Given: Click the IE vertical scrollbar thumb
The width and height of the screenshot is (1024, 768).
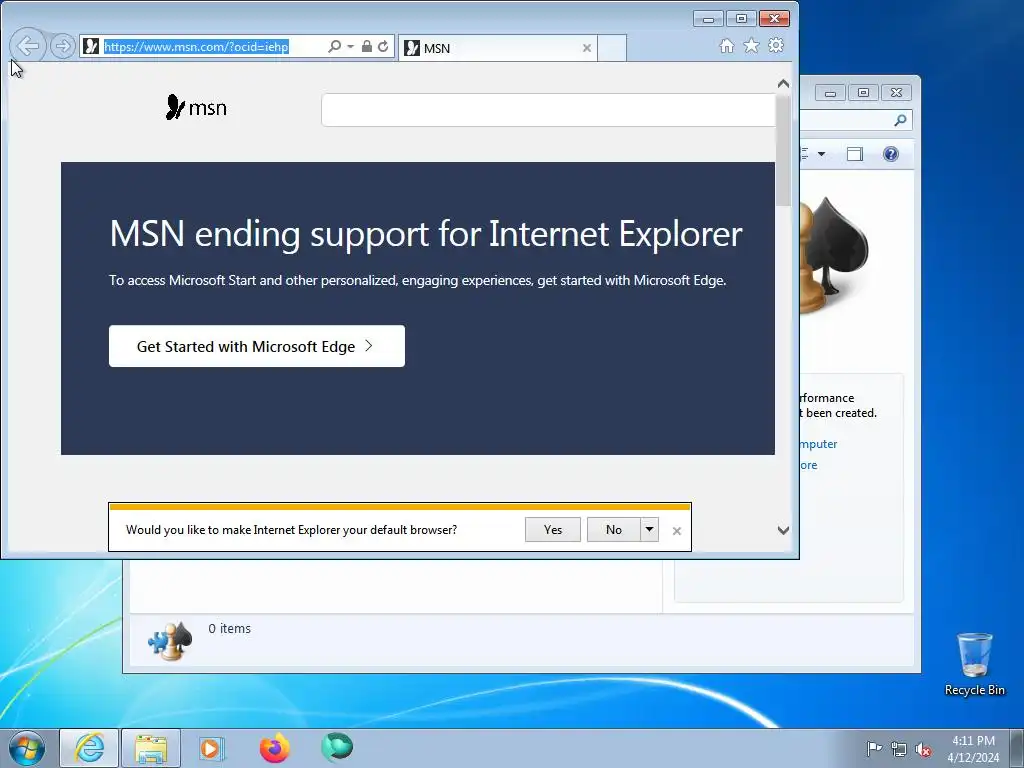Looking at the screenshot, I should click(783, 150).
